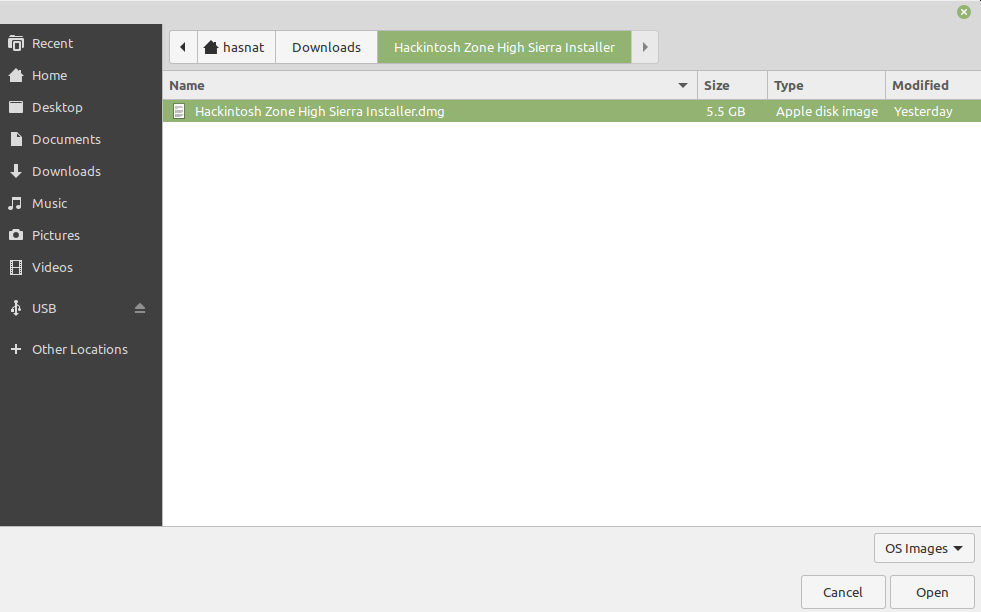981x612 pixels.
Task: Open Other Locations
Action: click(x=81, y=349)
